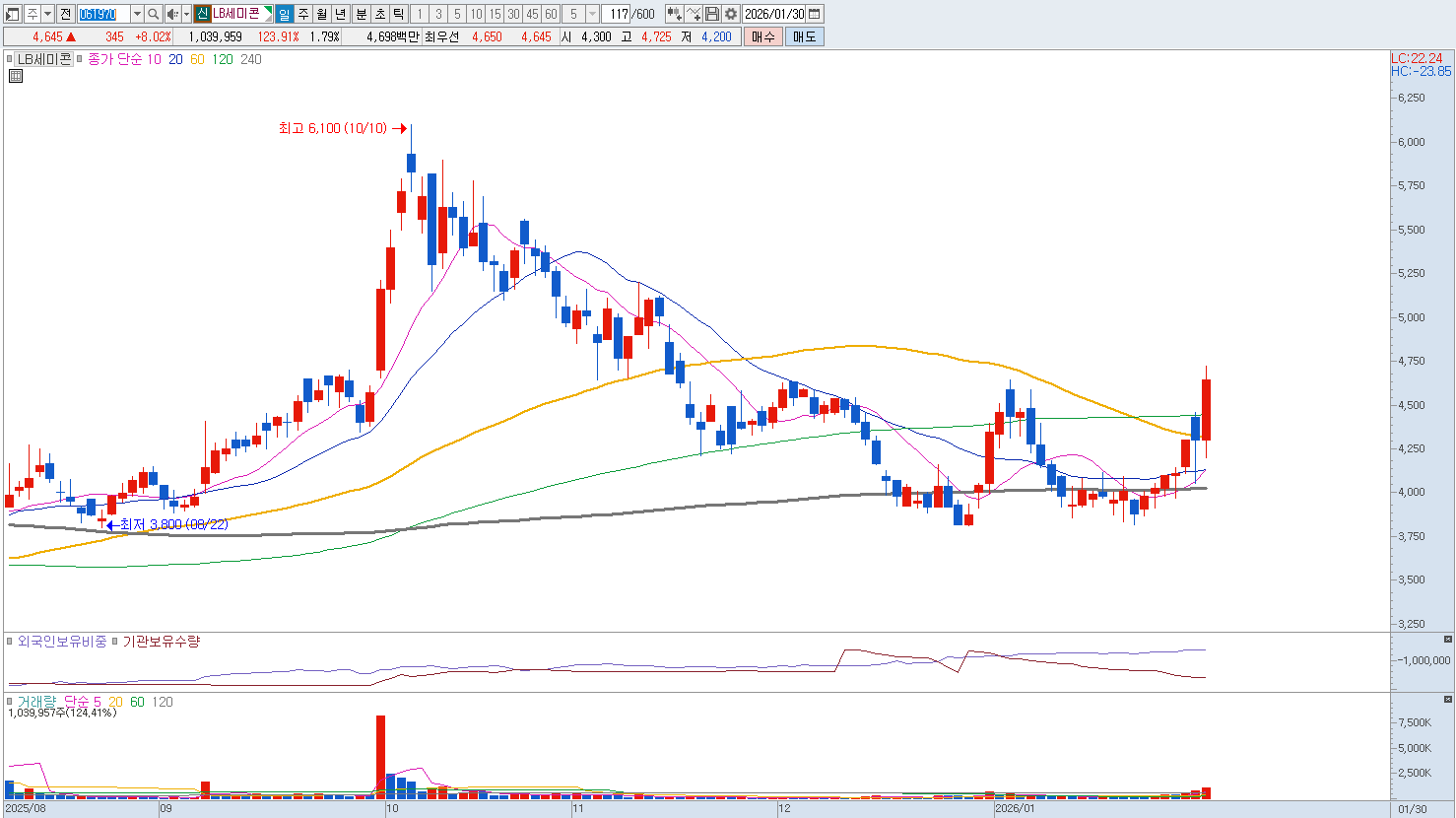Open dropdown next to 주 selector
The image size is (1456, 818).
pyautogui.click(x=47, y=14)
